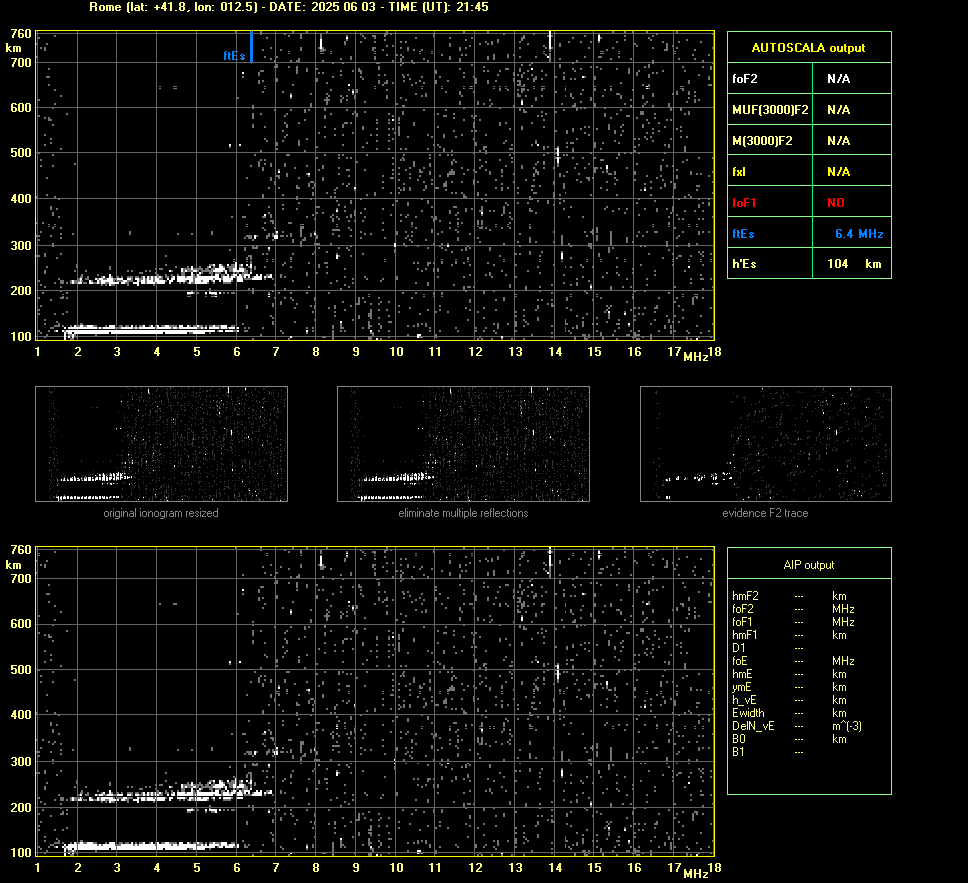Click the AIP output header
Viewport: 968px width, 883px height.
click(809, 565)
